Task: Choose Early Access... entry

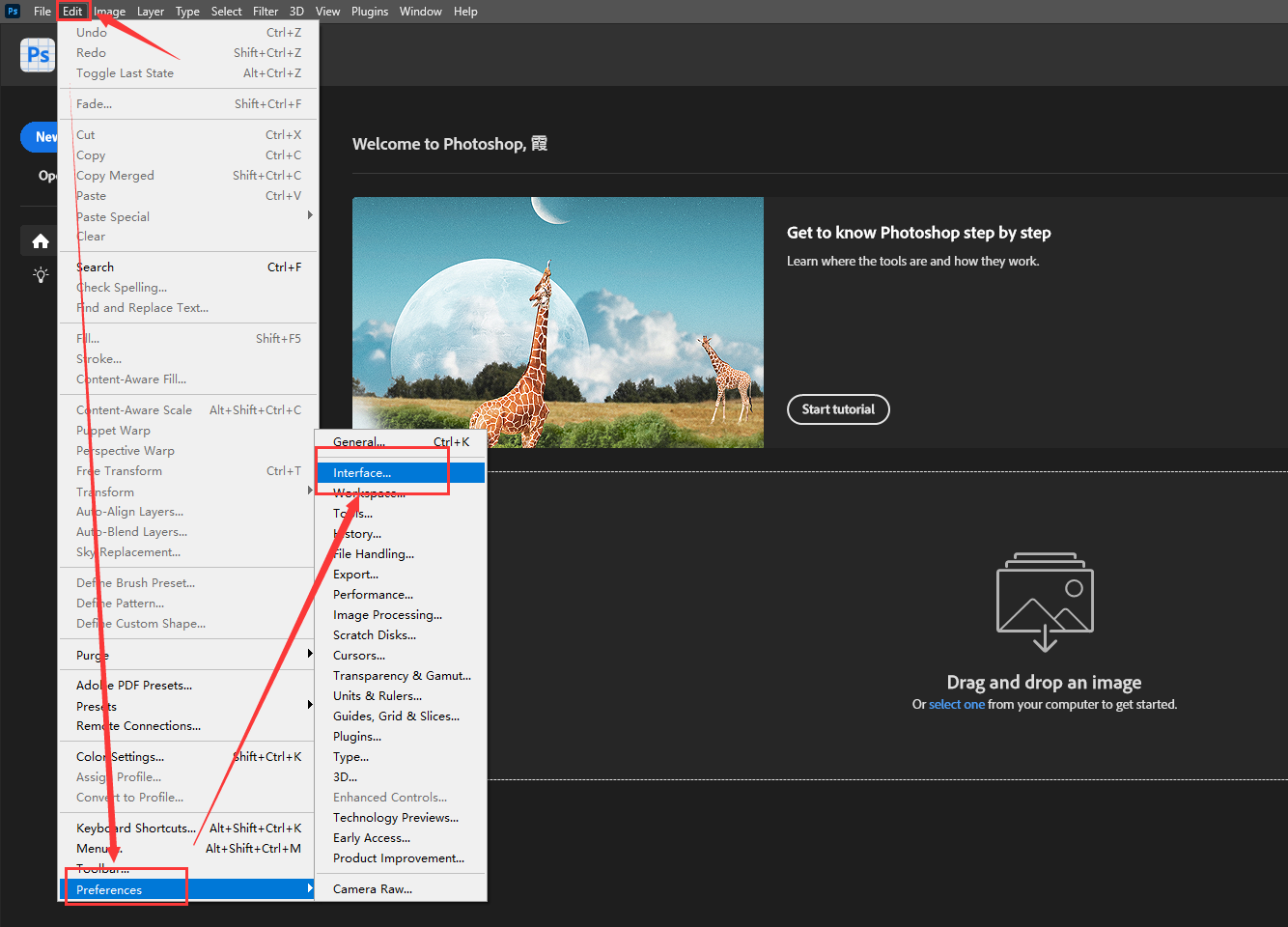Action: (x=402, y=838)
